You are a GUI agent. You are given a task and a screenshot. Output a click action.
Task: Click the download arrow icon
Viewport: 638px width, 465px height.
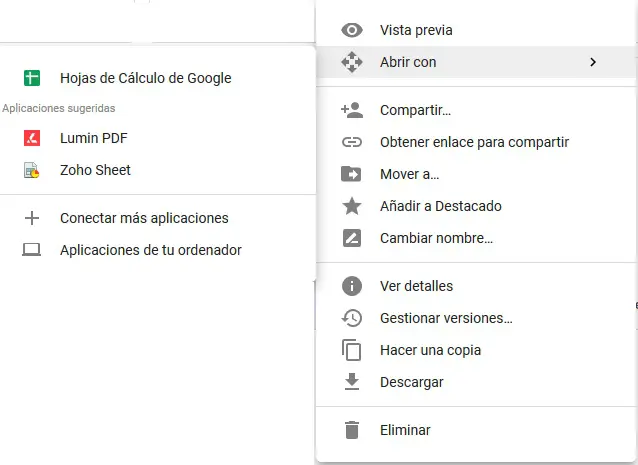(351, 382)
